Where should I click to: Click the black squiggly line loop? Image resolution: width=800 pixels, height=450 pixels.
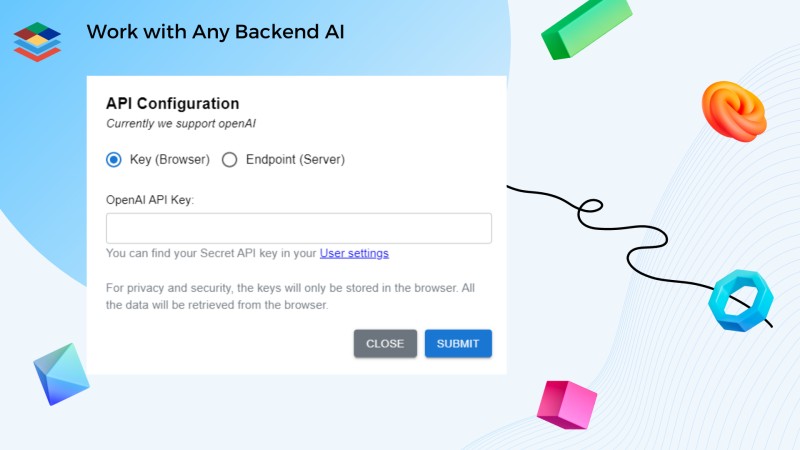tap(591, 207)
